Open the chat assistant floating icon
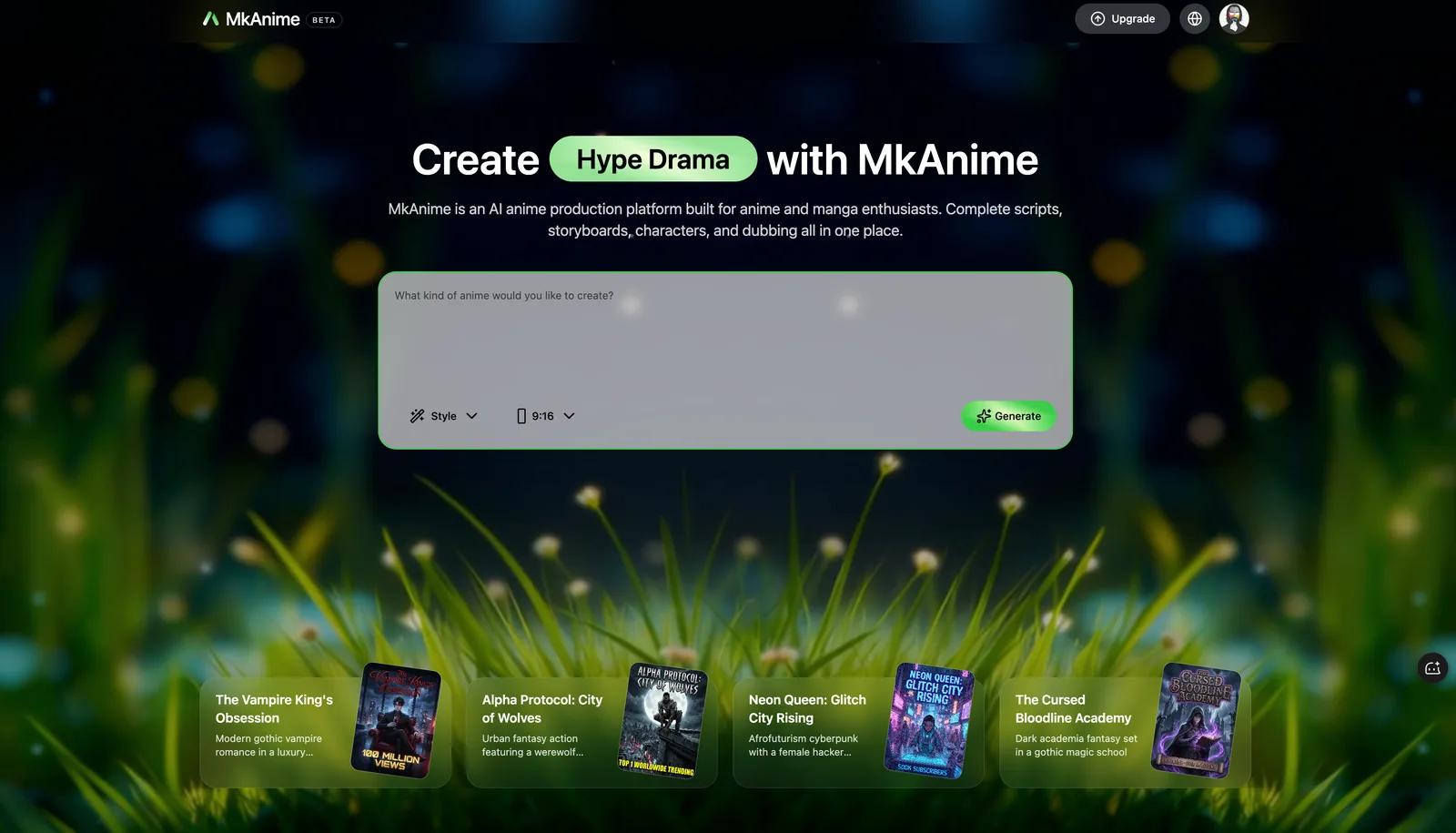This screenshot has width=1456, height=833. (1432, 668)
